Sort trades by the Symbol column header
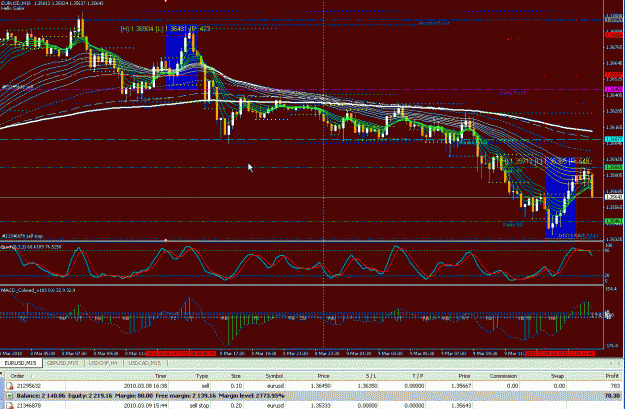Image resolution: width=625 pixels, height=409 pixels. (x=274, y=376)
